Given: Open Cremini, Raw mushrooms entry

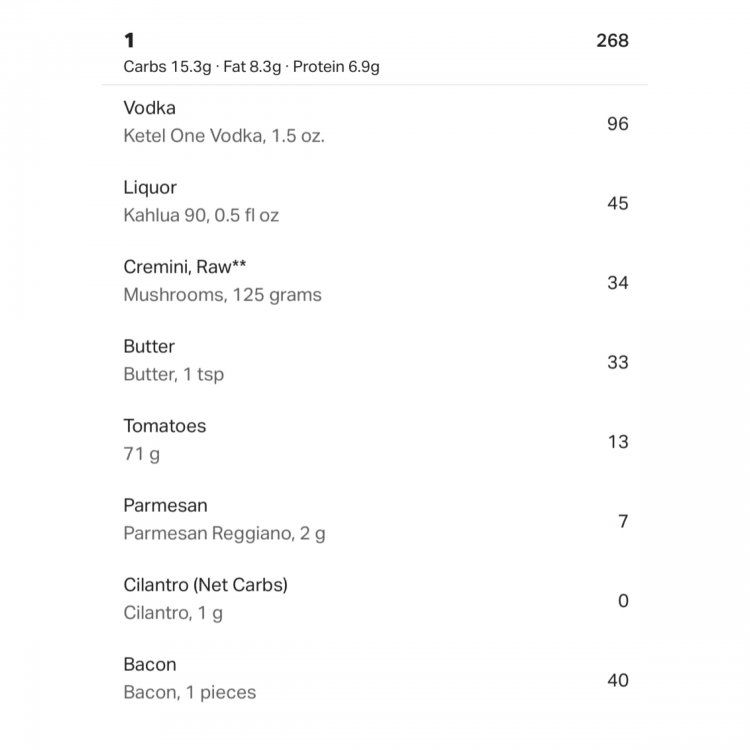Looking at the screenshot, I should pyautogui.click(x=375, y=281).
